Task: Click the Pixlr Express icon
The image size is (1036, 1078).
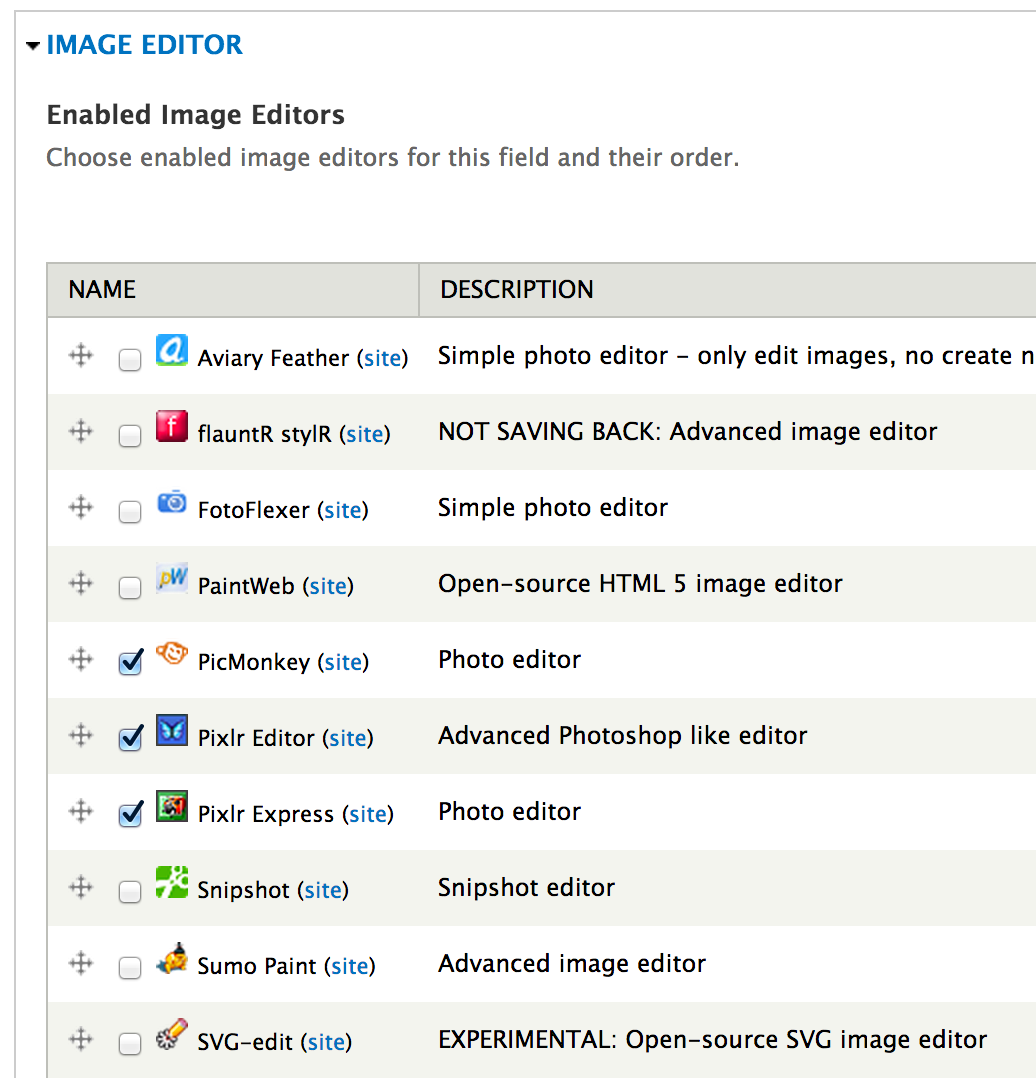Action: (172, 806)
